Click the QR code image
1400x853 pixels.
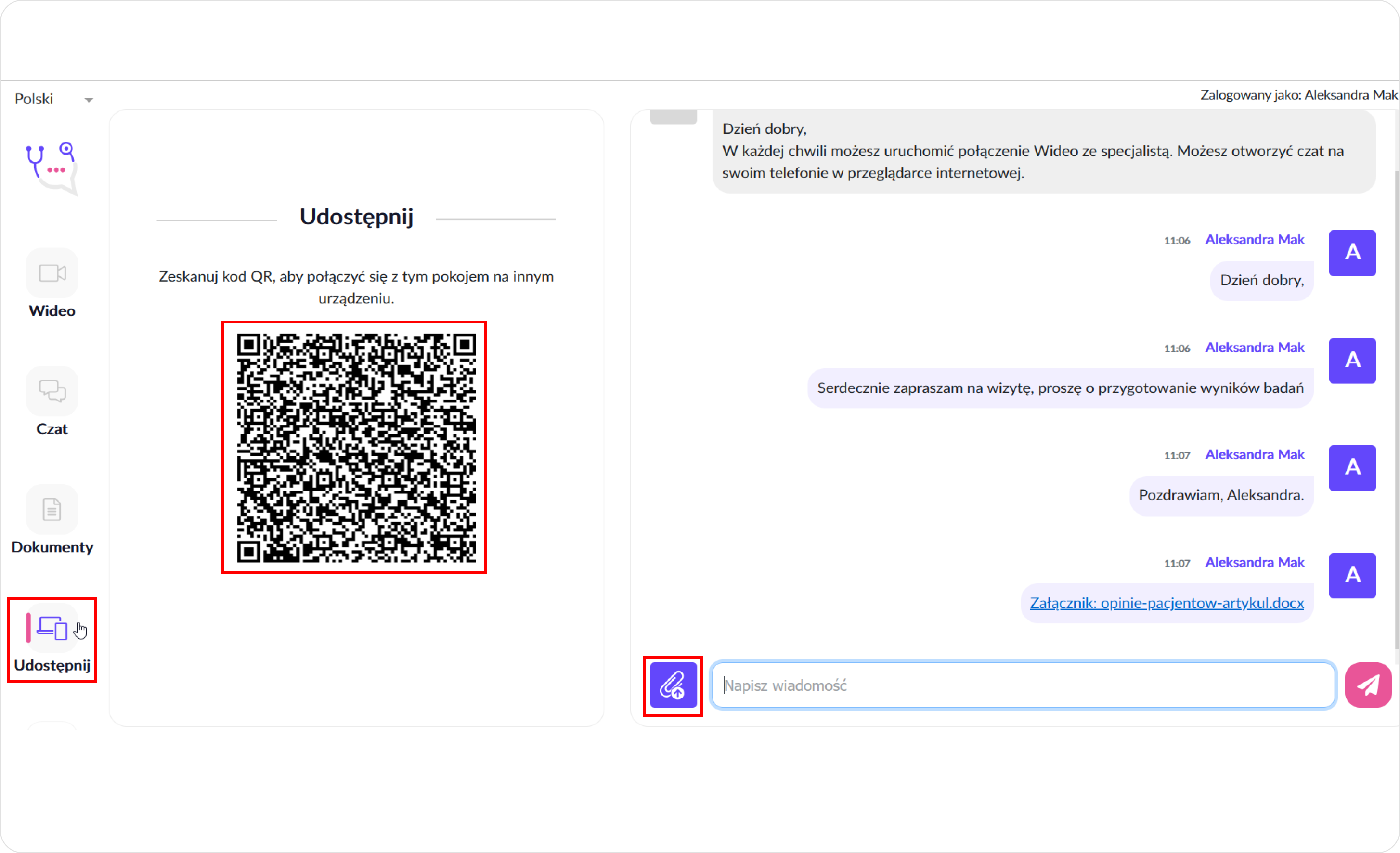click(355, 448)
